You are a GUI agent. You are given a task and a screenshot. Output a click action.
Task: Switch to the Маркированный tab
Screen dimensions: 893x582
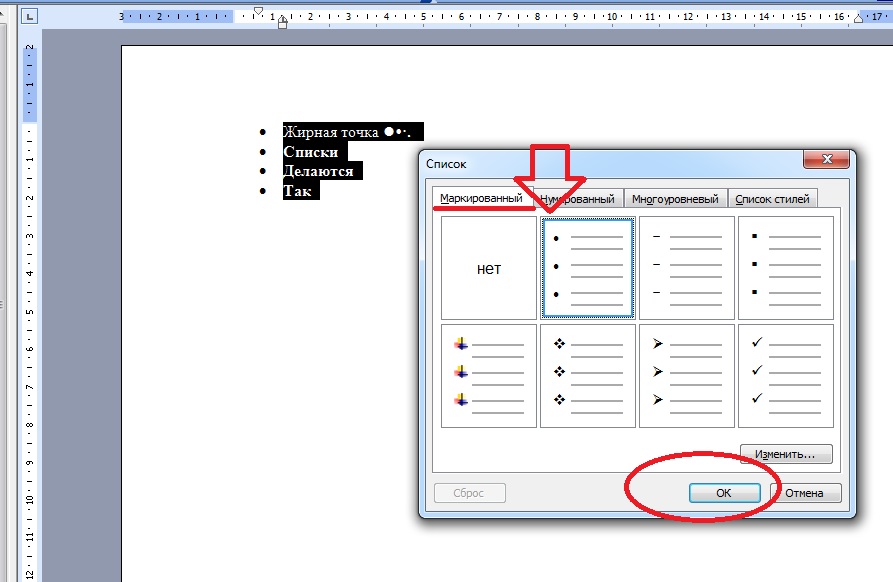482,198
